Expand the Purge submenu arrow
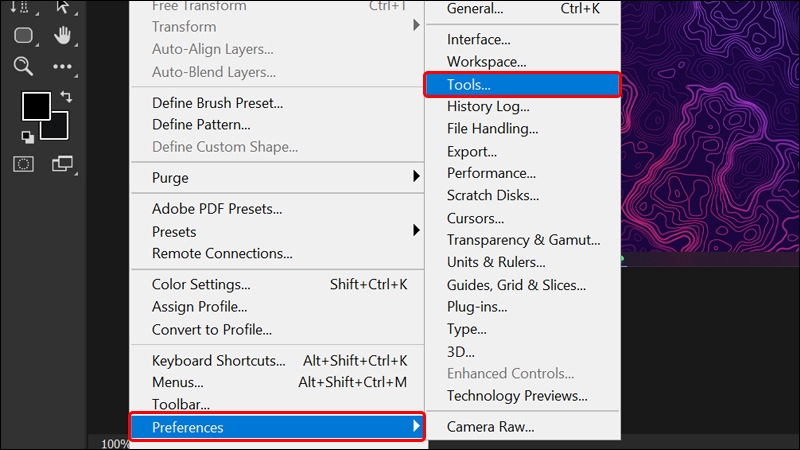 coord(416,177)
